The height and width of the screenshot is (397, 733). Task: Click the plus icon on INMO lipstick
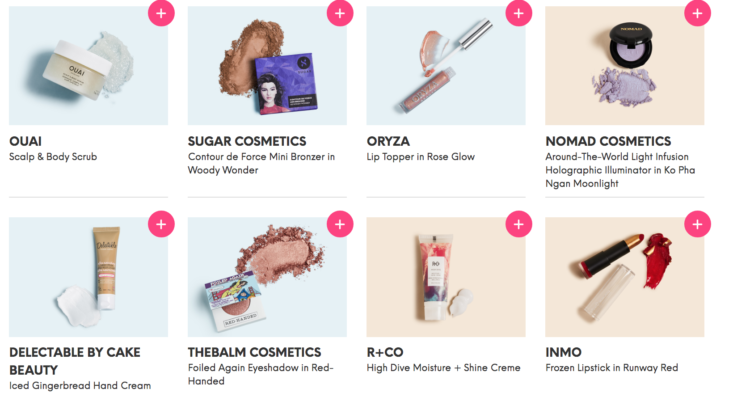(697, 224)
